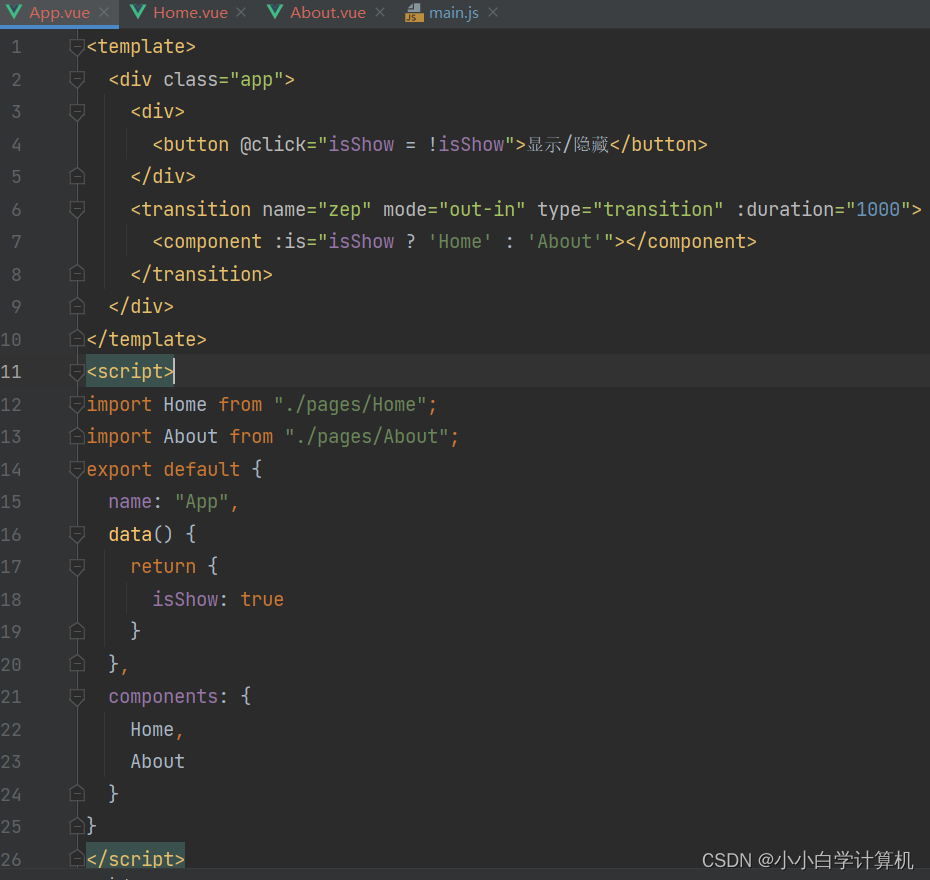The height and width of the screenshot is (880, 930).
Task: Switch to the App.vue tab
Action: click(x=59, y=12)
